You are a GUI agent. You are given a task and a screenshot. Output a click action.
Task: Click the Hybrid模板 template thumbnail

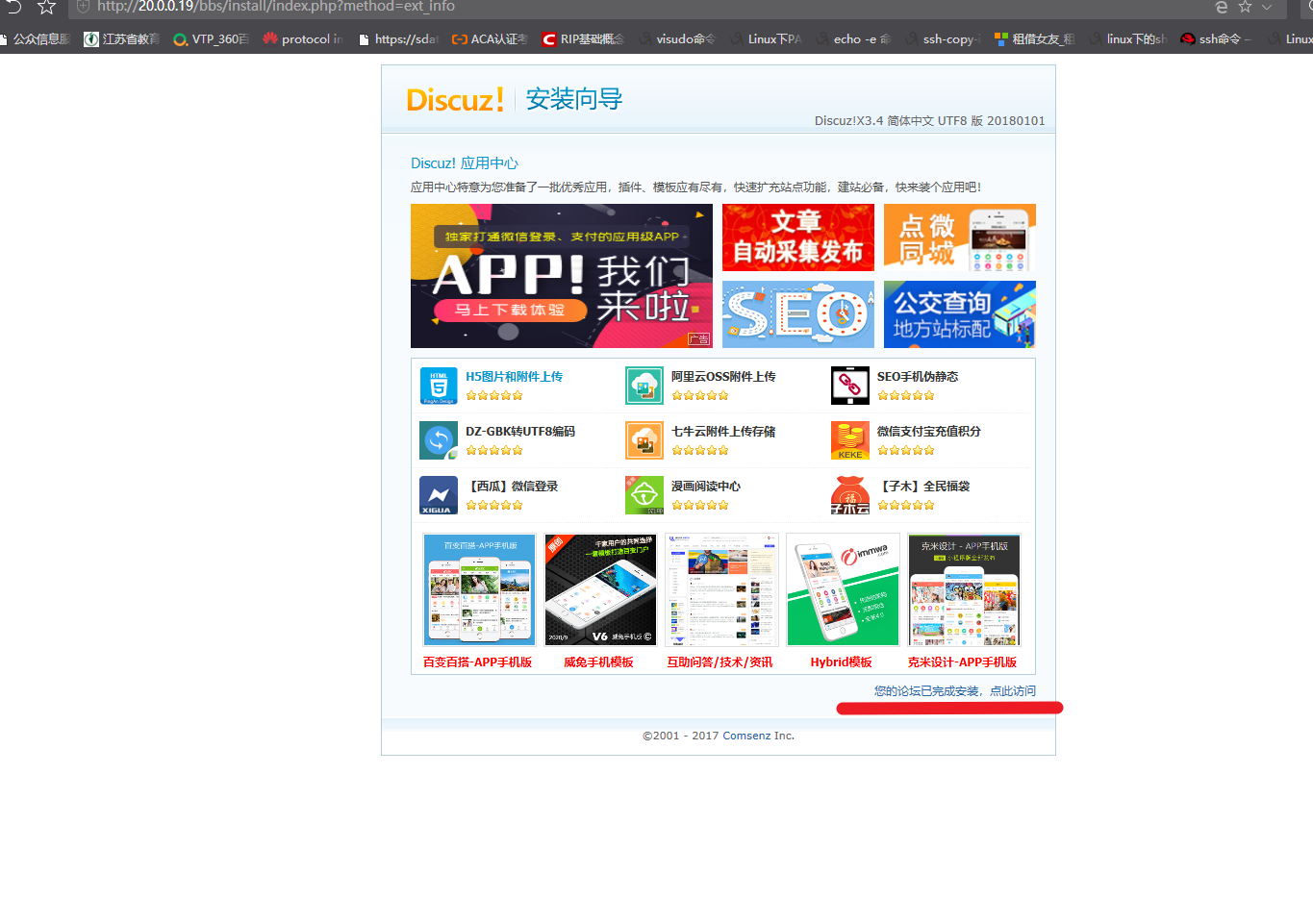click(843, 589)
